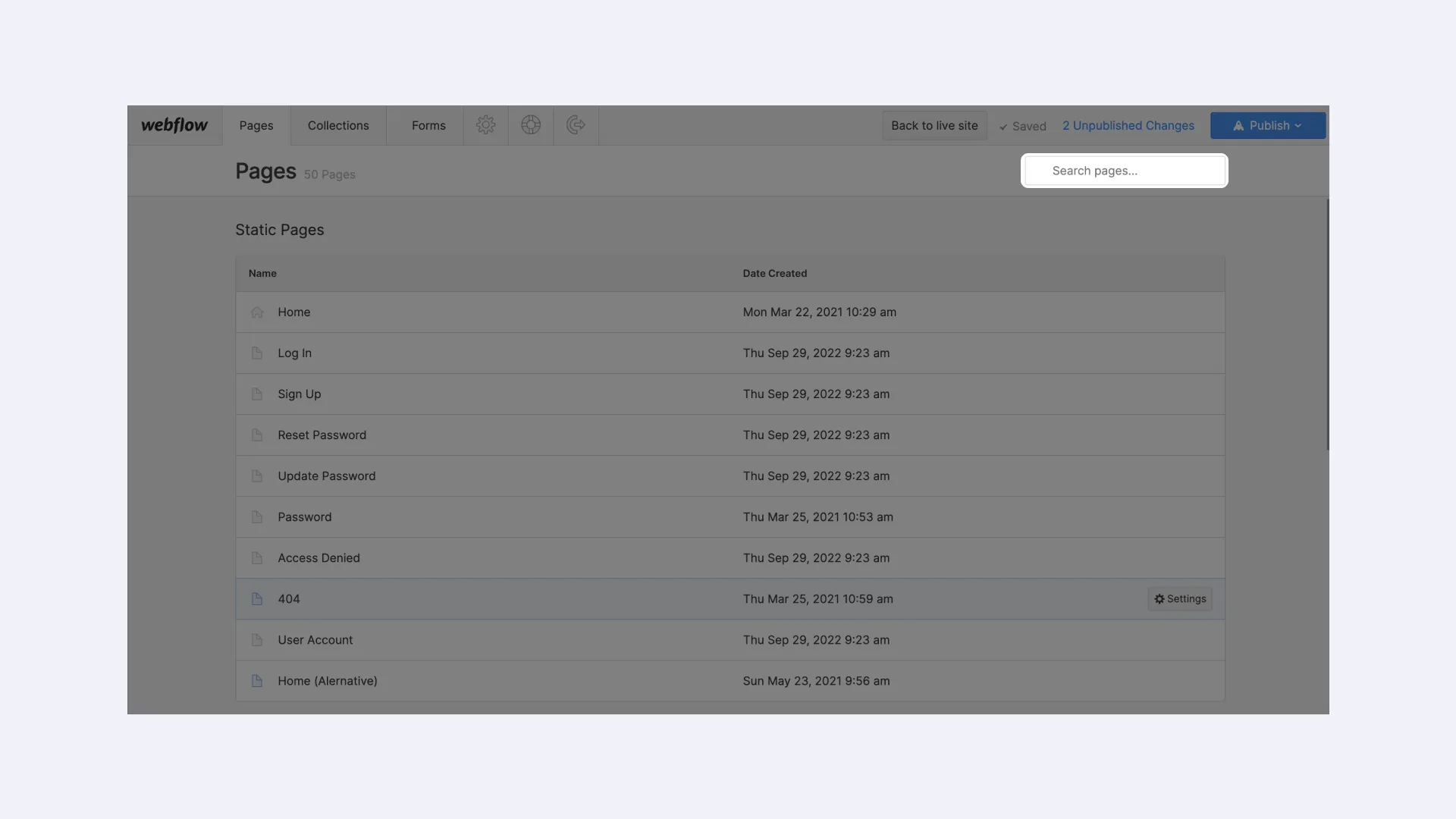Switch to the Pages tab

pos(256,126)
